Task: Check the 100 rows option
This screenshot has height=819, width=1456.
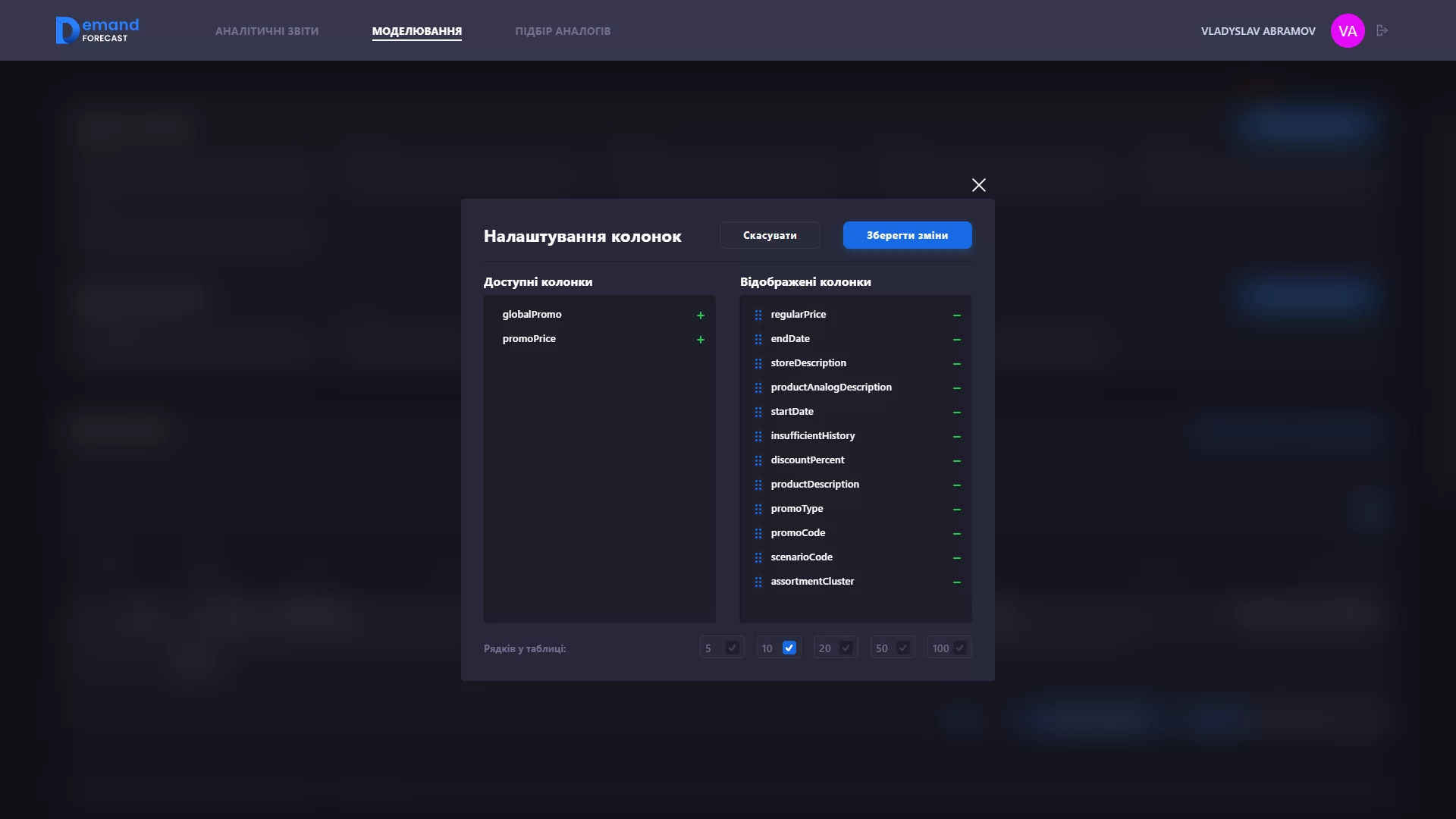Action: [959, 648]
